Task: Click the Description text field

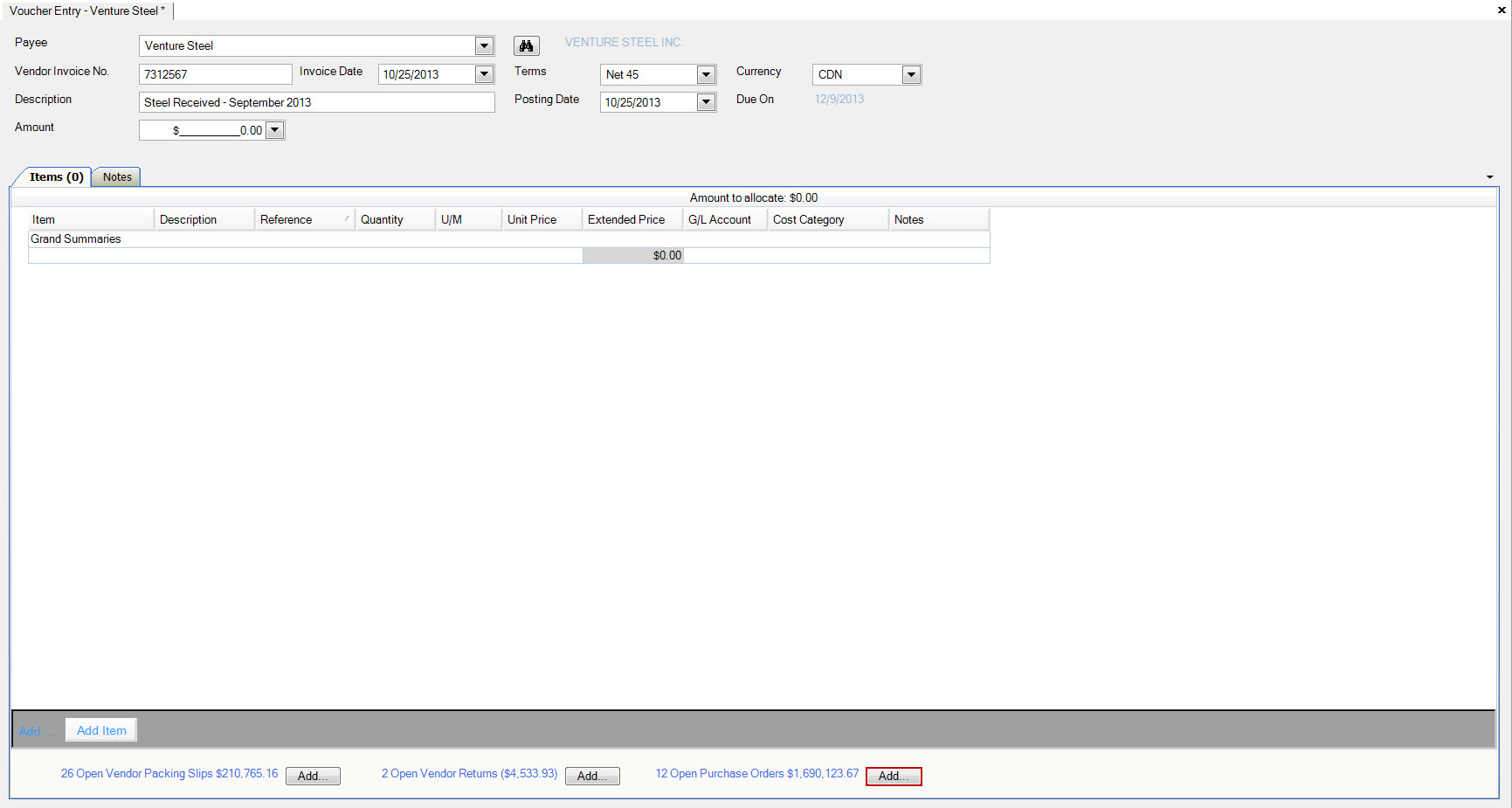Action: pos(317,102)
